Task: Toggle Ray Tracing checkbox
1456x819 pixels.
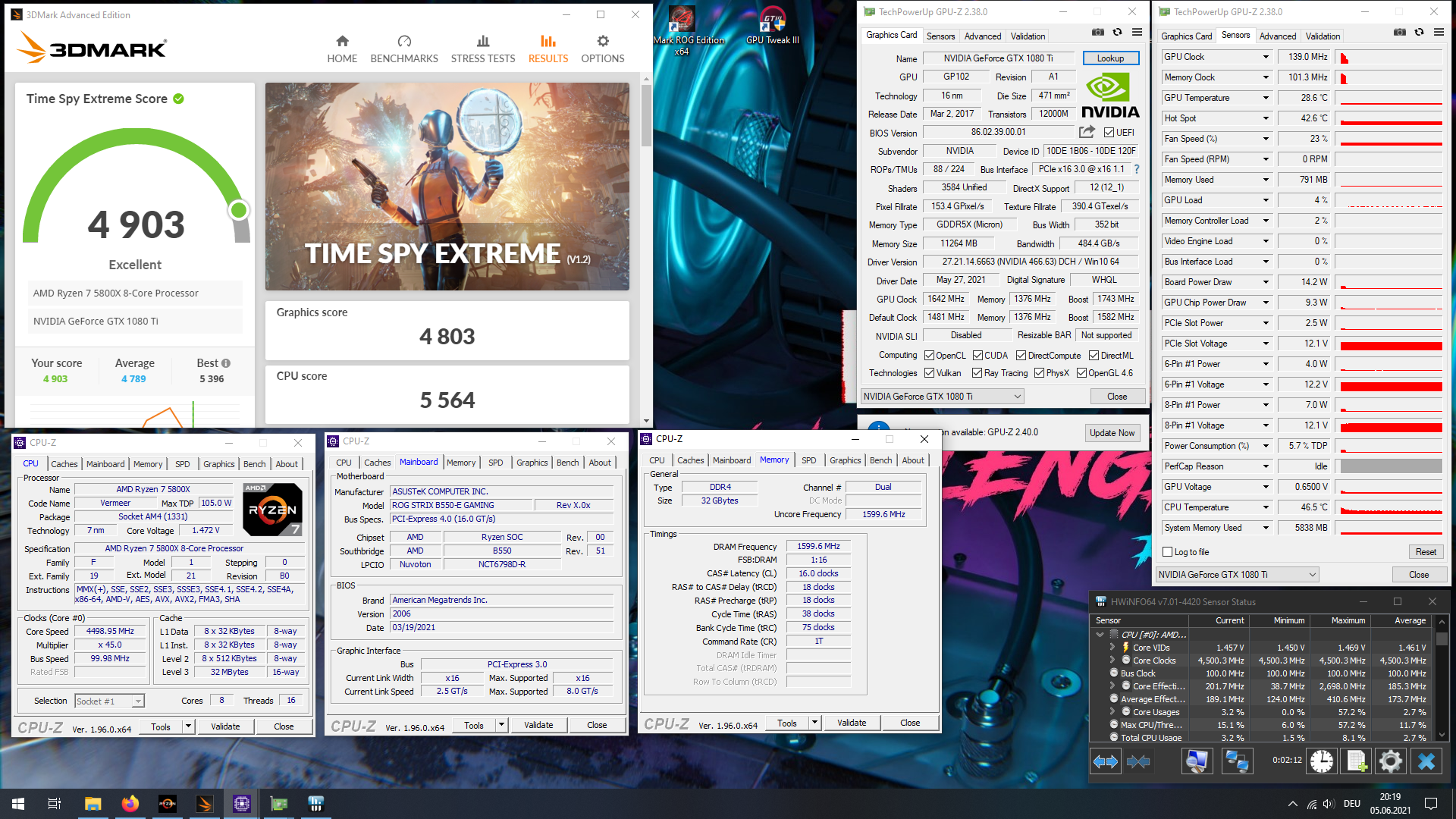Action: 977,373
